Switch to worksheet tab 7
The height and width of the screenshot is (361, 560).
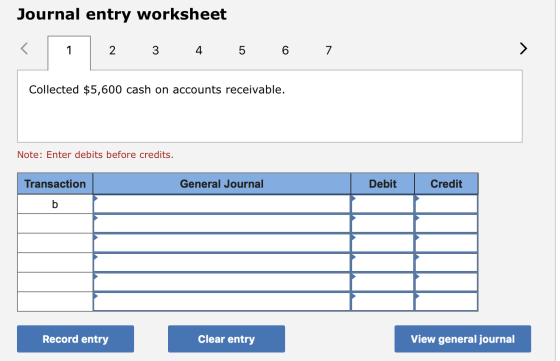click(328, 50)
